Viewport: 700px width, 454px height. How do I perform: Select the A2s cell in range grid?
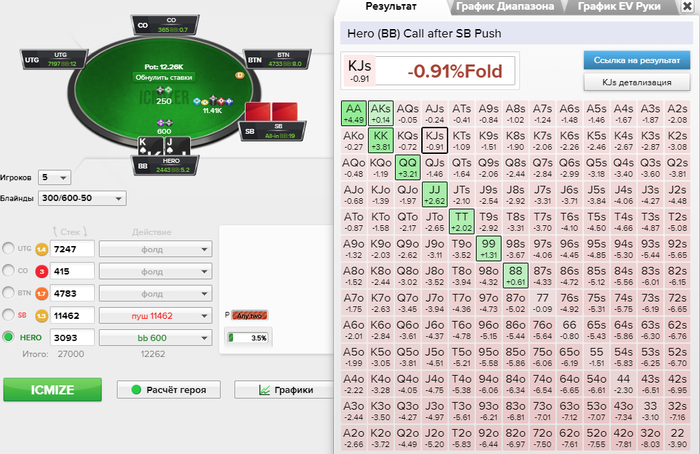coord(677,113)
